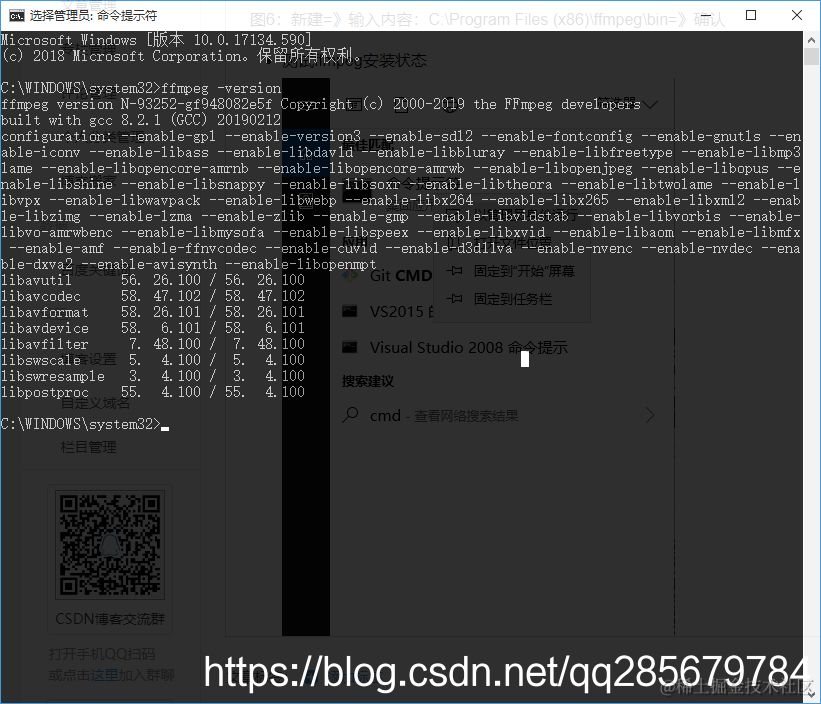Open Visual Studio 2008 命令提示 result
The height and width of the screenshot is (704, 821).
coord(469,348)
